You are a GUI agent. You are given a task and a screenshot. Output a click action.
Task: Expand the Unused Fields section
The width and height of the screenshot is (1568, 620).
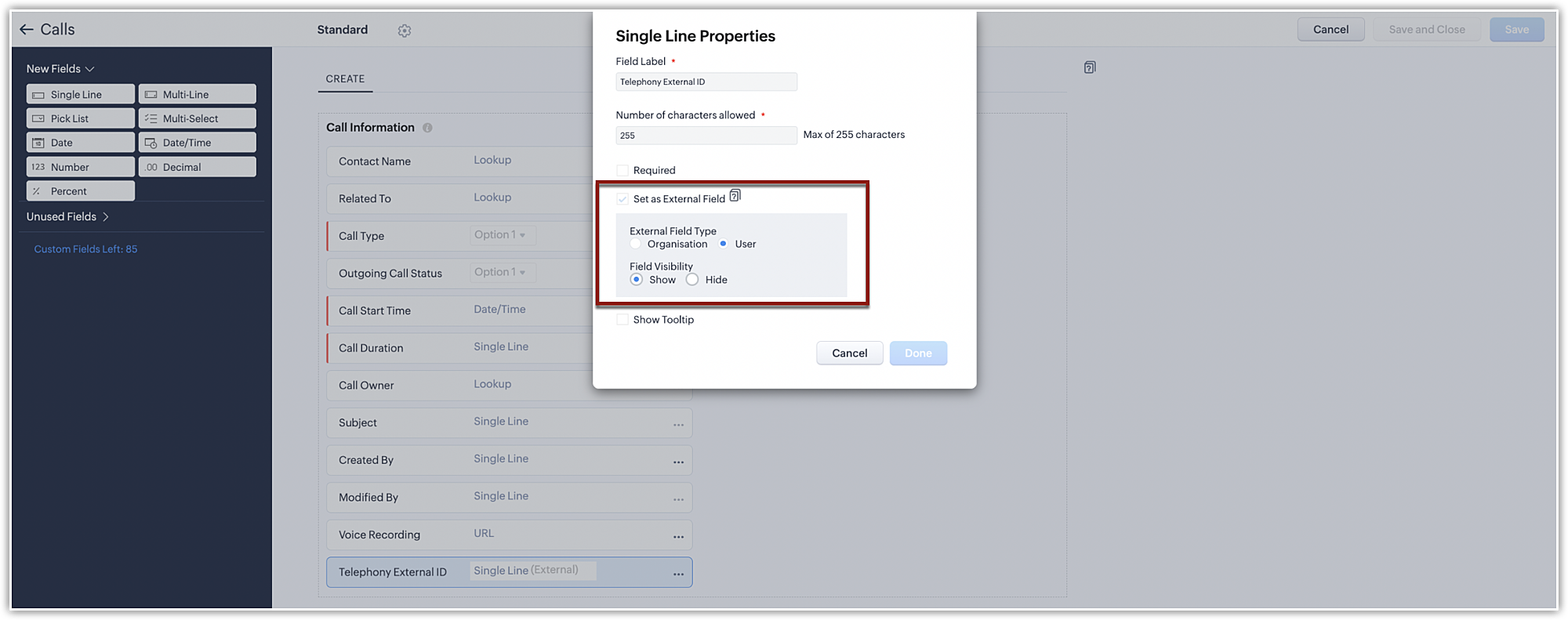[105, 217]
